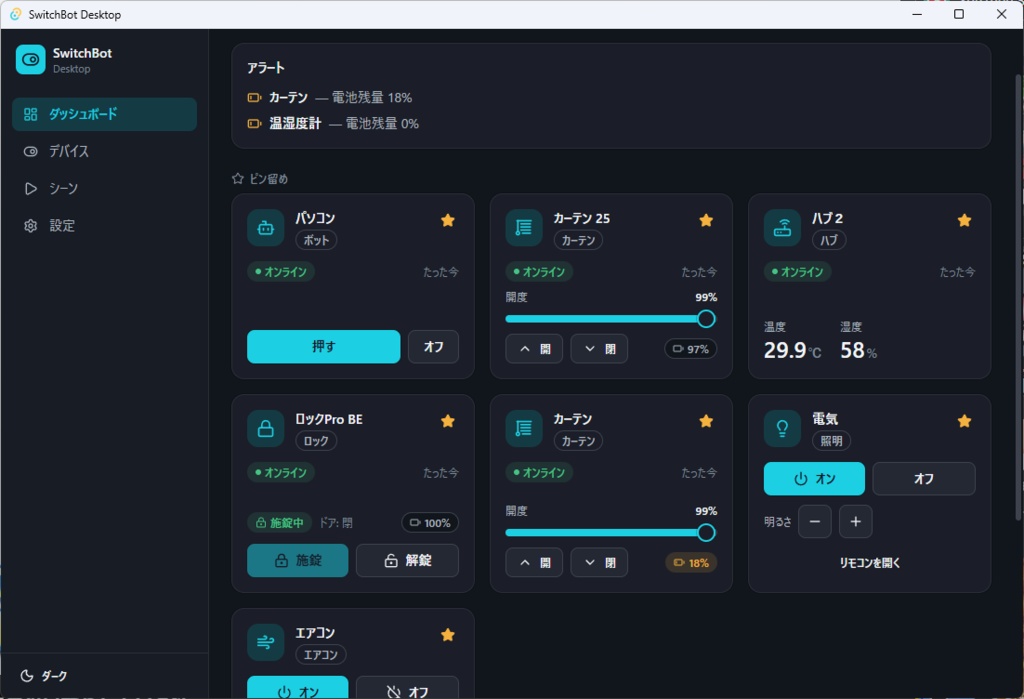Unpin the カーテン card with 18% battery
The height and width of the screenshot is (699, 1024).
pyautogui.click(x=706, y=421)
